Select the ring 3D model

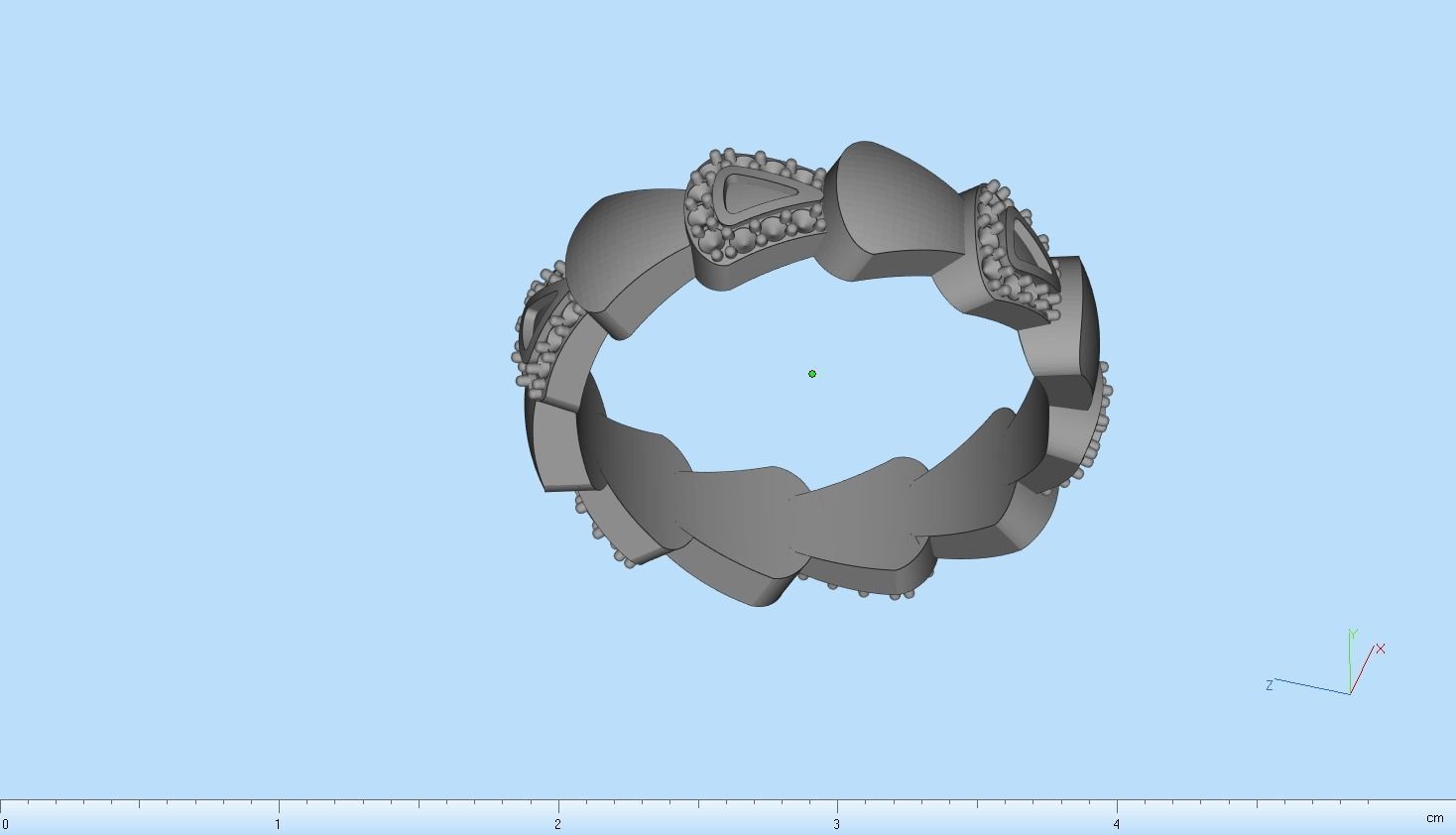click(x=811, y=373)
